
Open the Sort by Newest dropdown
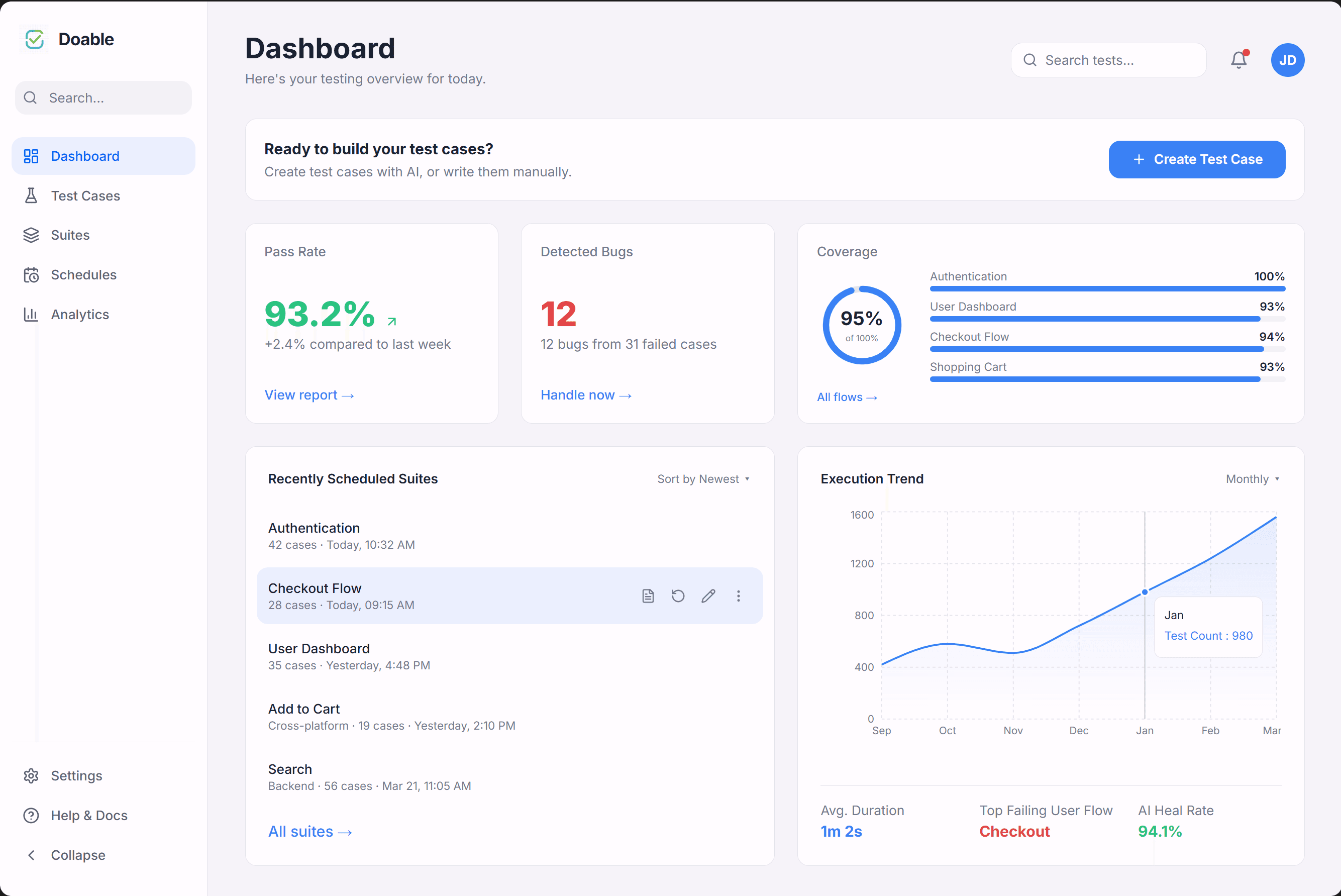(x=703, y=479)
